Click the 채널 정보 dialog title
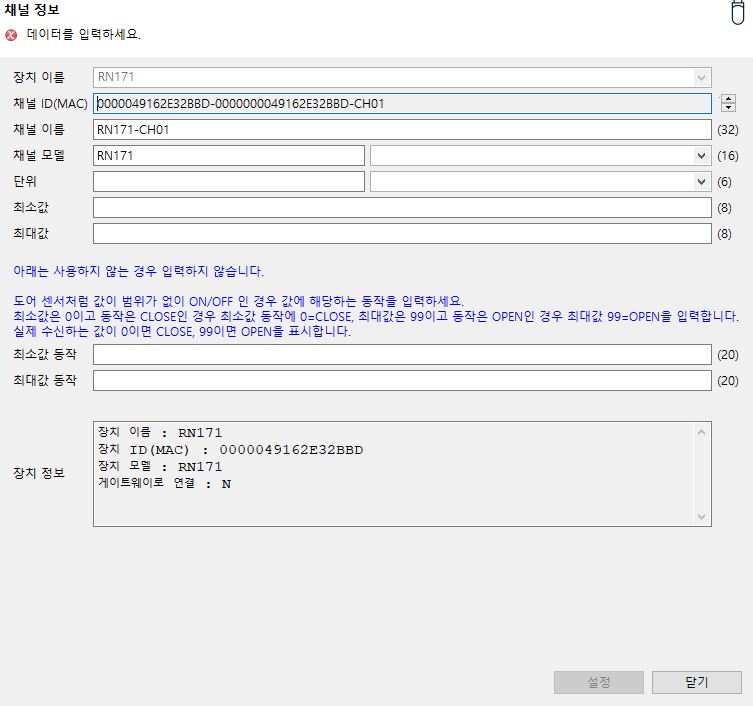The width and height of the screenshot is (753, 706). pos(32,10)
